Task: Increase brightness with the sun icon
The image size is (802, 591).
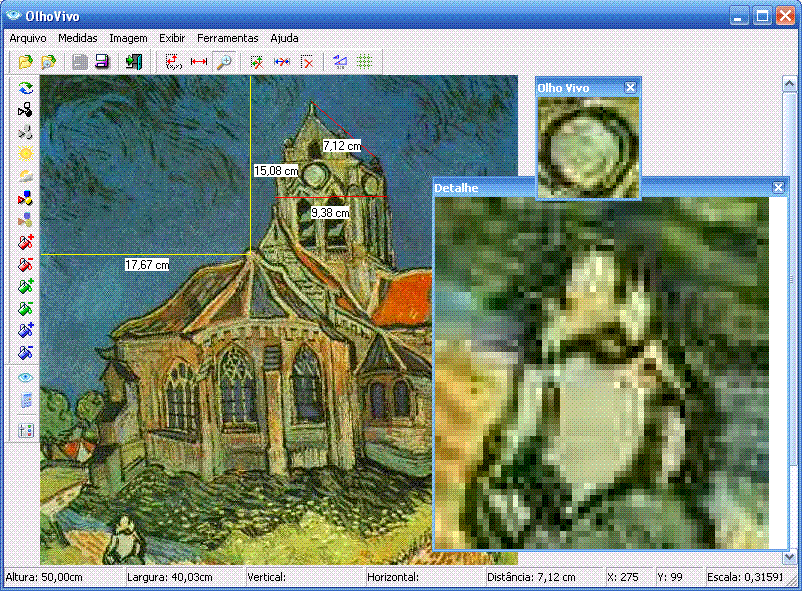Action: [26, 154]
